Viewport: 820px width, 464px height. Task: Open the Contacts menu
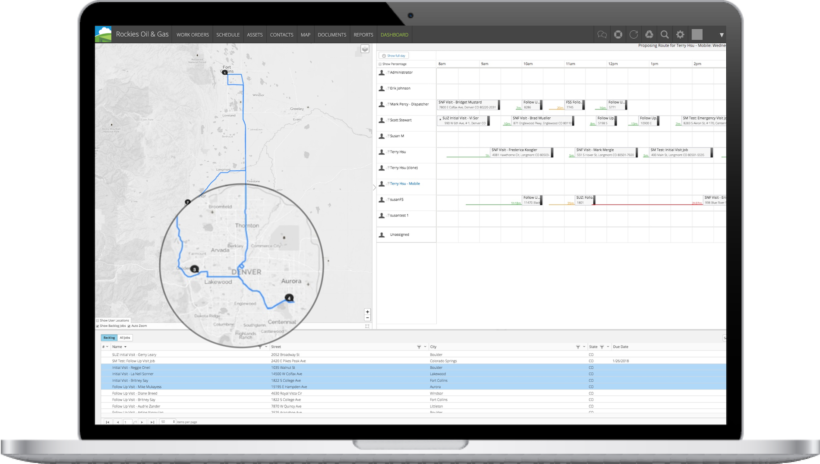pos(281,35)
